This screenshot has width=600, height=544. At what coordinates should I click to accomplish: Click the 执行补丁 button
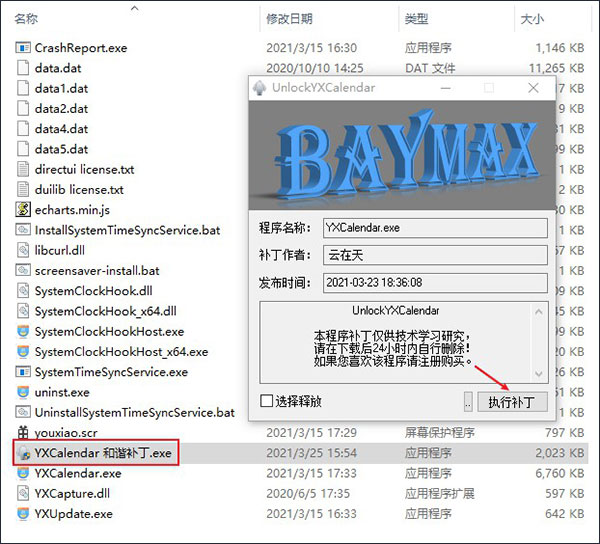512,402
